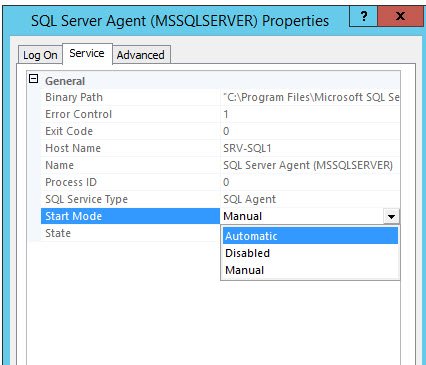Select the Service tab
The width and height of the screenshot is (426, 365).
[x=87, y=53]
